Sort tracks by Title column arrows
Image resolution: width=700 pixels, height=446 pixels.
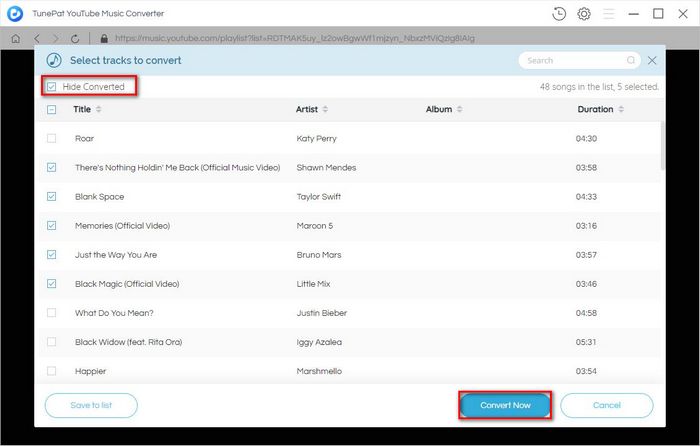[x=99, y=109]
